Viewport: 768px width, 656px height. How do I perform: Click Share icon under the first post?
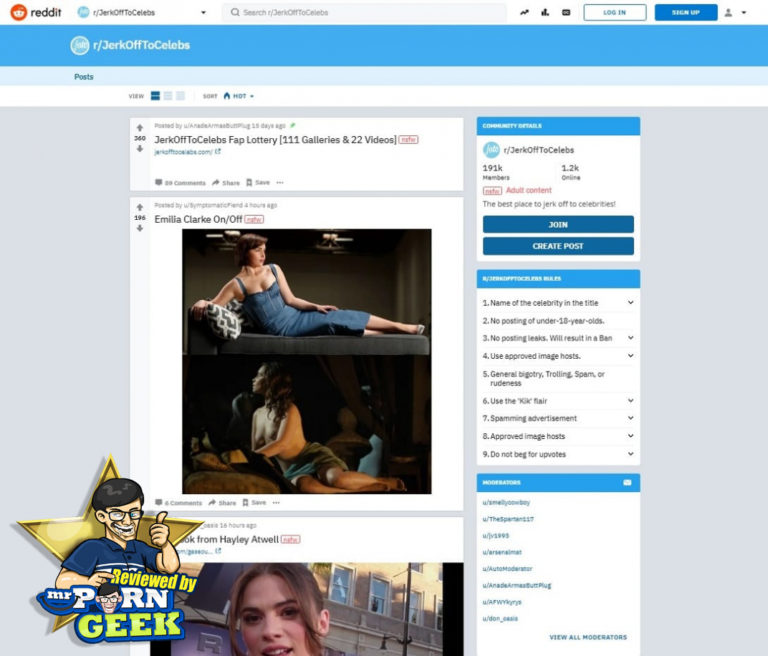pos(225,183)
